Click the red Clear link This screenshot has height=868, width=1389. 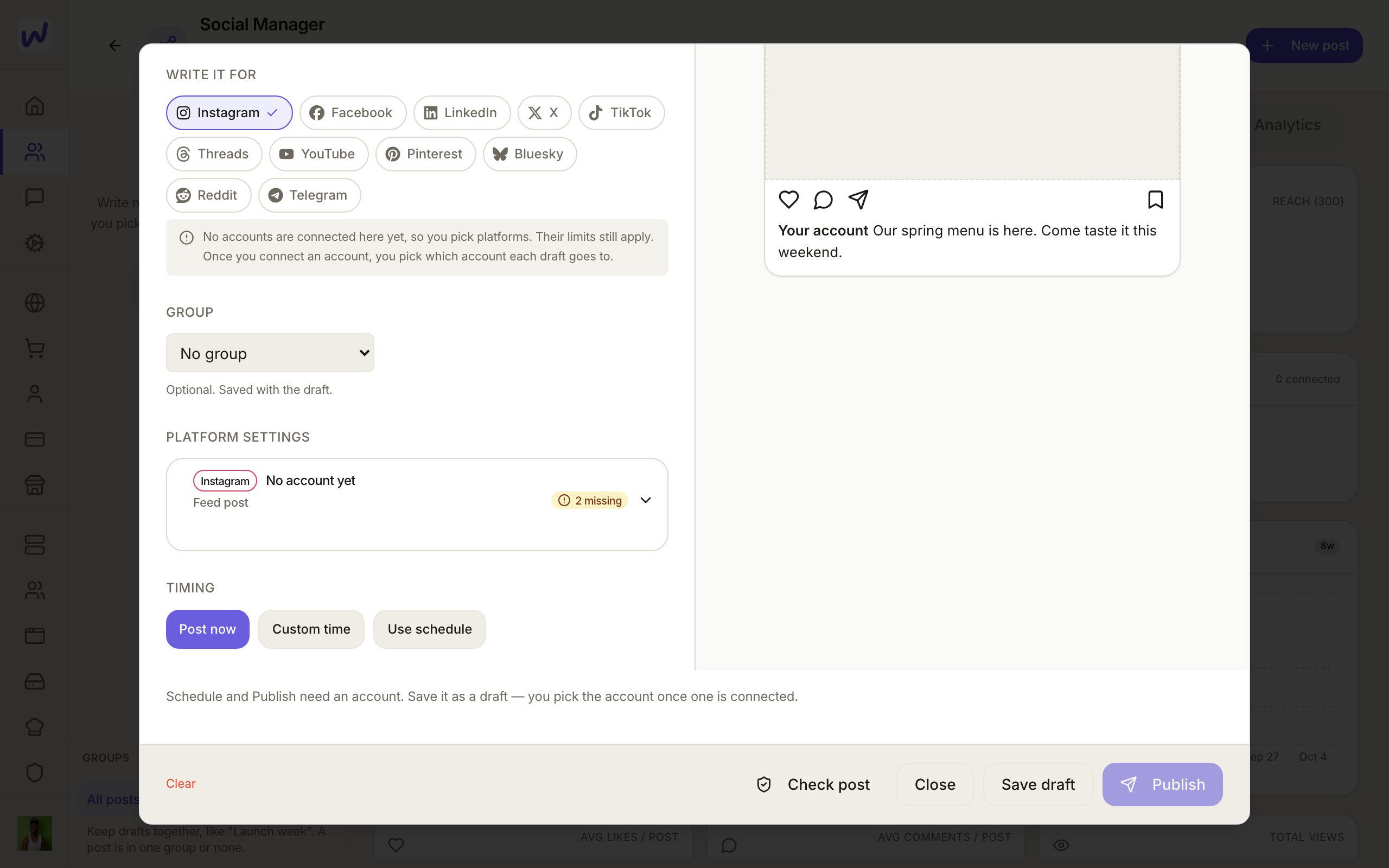click(x=181, y=783)
